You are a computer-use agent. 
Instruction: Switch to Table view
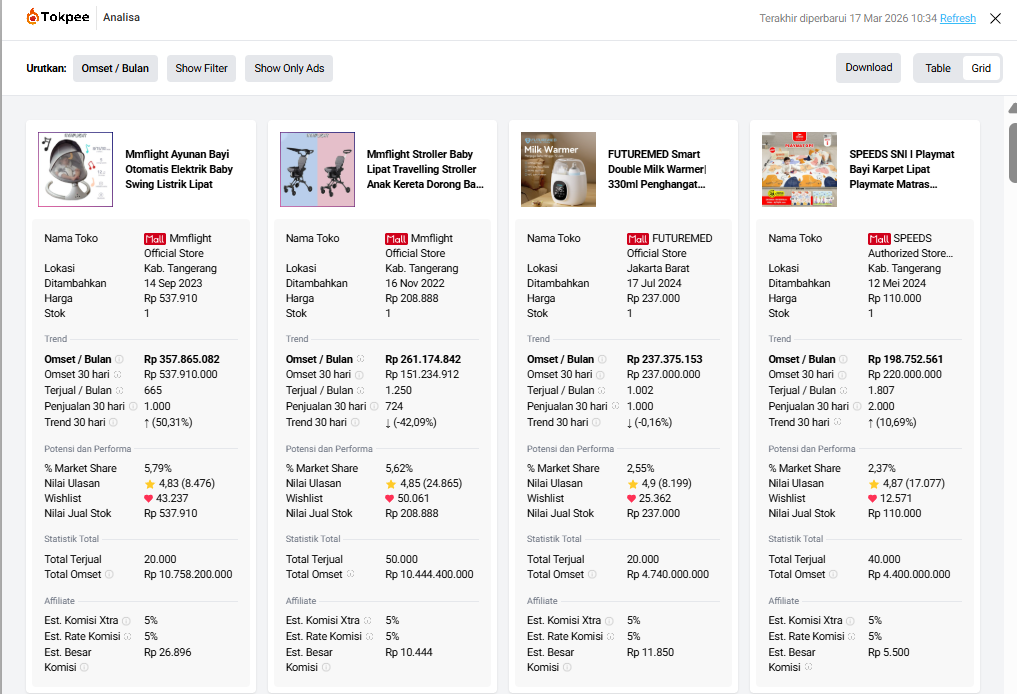coord(938,68)
